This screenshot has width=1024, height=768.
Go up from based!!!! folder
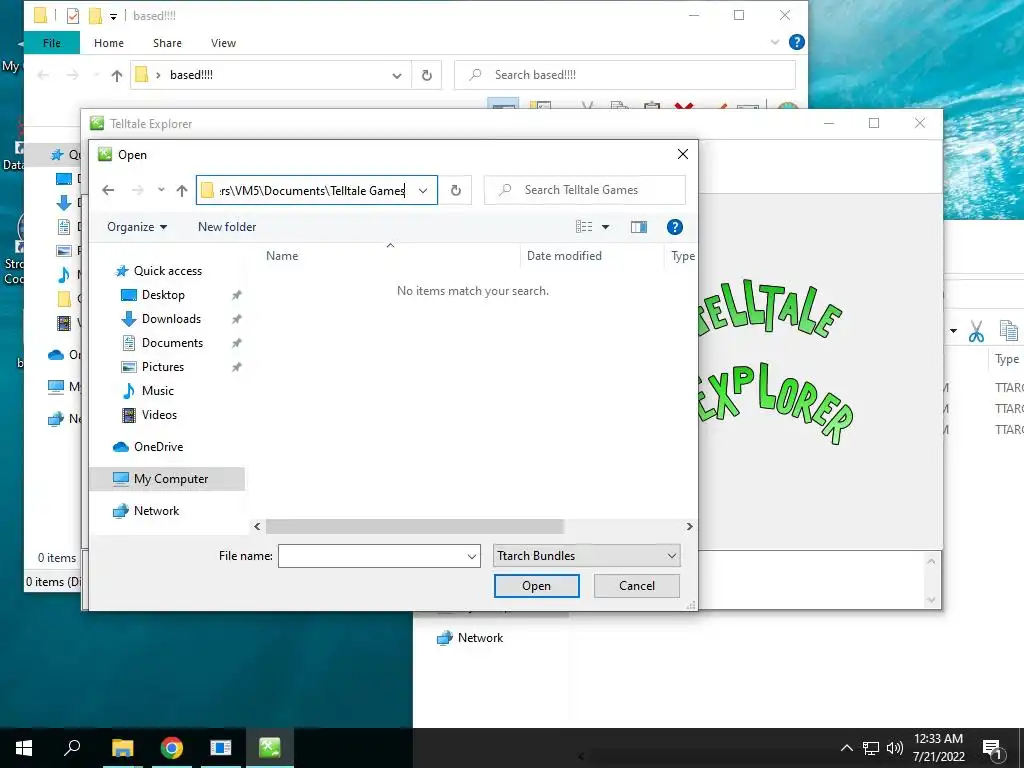point(117,76)
